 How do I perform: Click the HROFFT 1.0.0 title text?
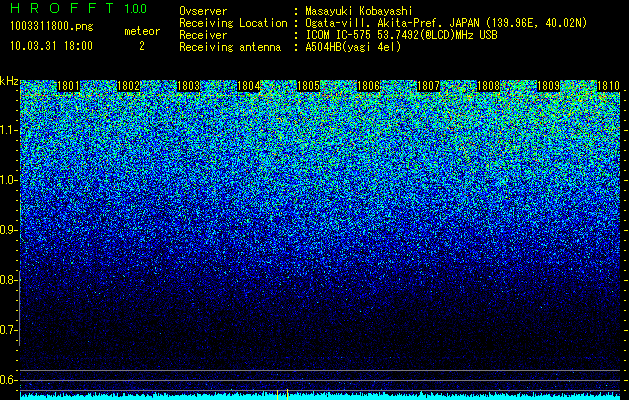[x=79, y=8]
